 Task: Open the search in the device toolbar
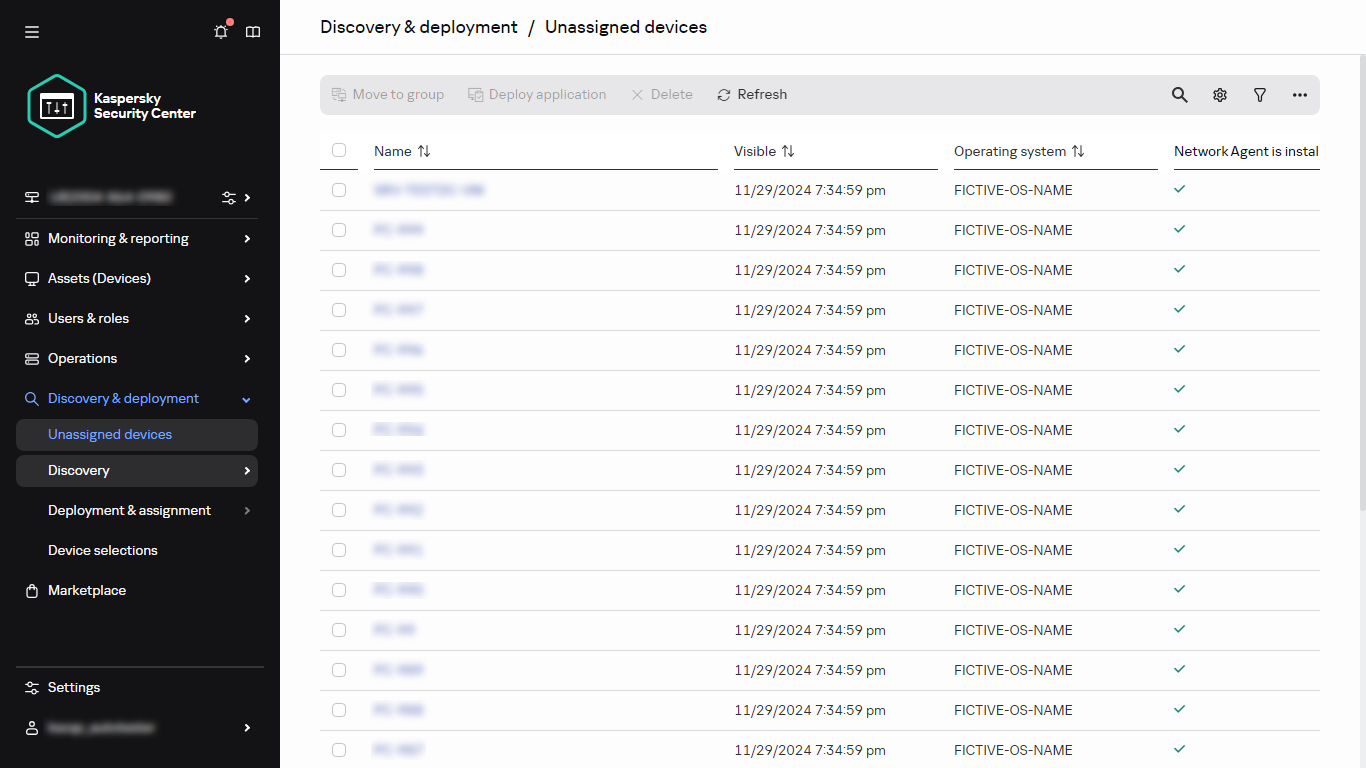coord(1179,94)
